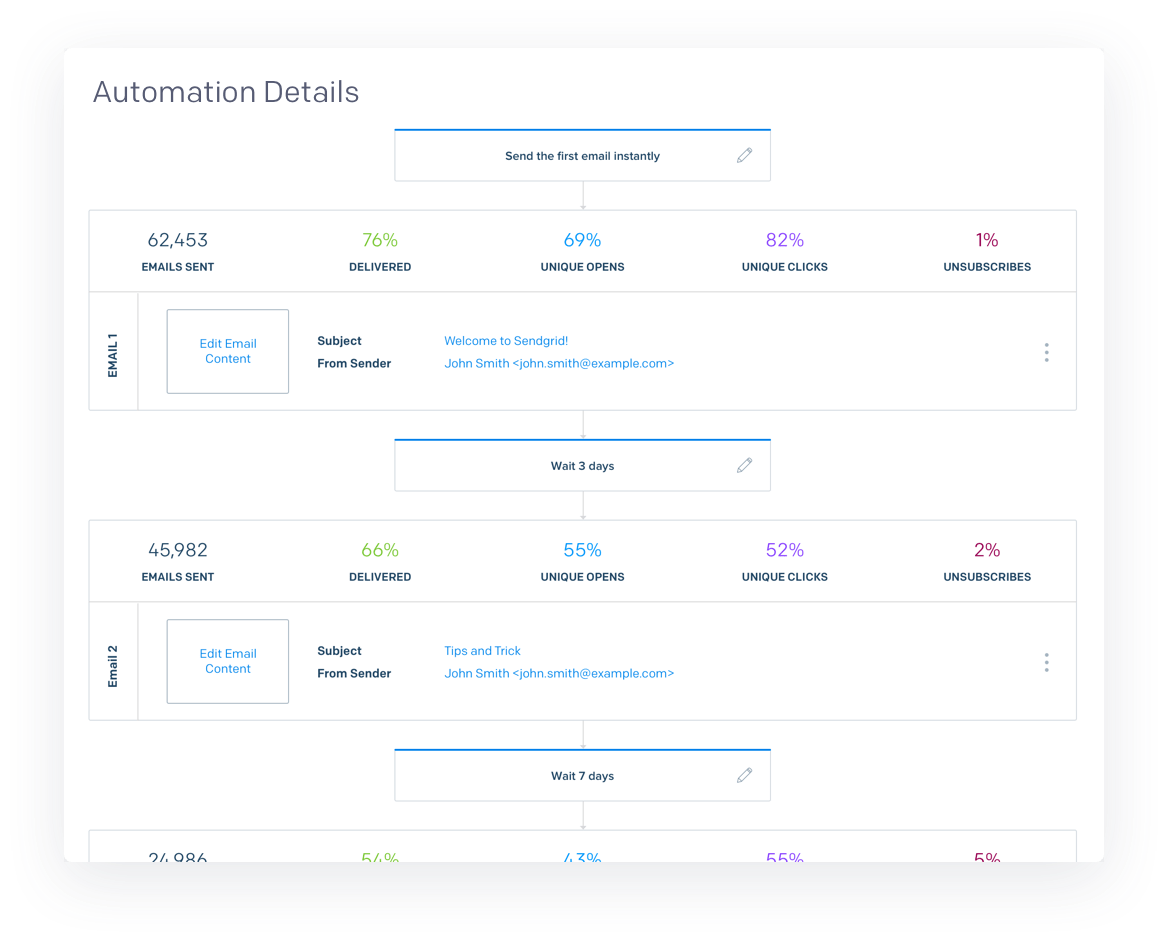Click 'Edit Email Content' for Email 2

coord(228,661)
